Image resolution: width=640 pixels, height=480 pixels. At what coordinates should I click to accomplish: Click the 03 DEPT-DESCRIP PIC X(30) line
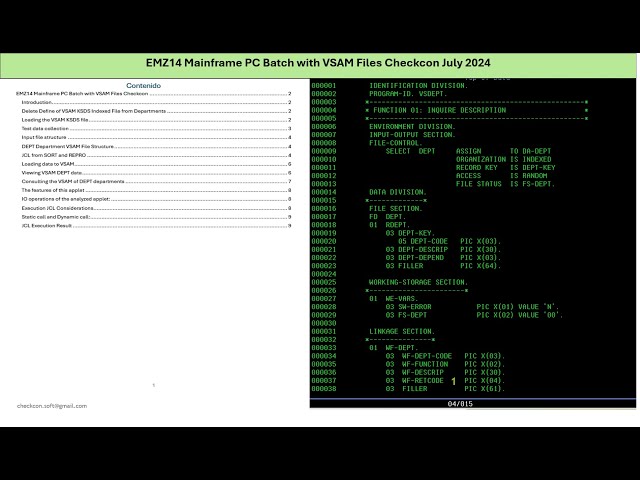[443, 249]
